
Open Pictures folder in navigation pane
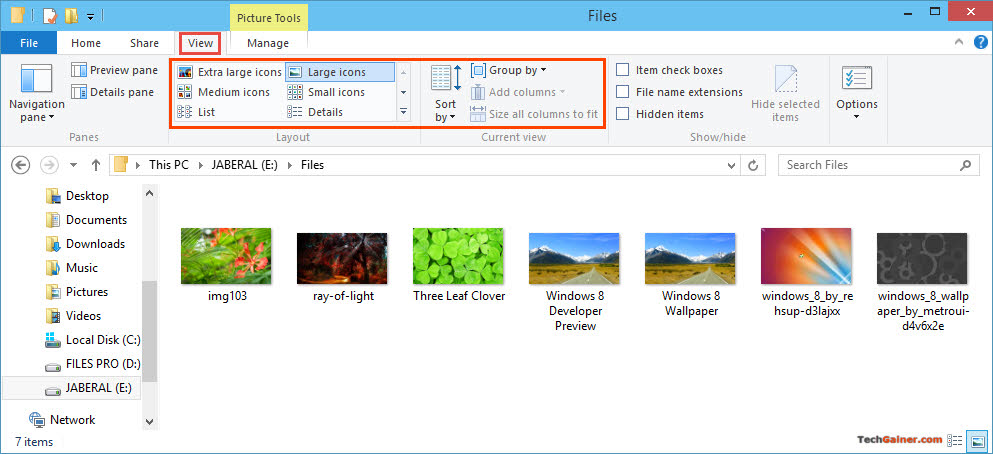coord(77,293)
